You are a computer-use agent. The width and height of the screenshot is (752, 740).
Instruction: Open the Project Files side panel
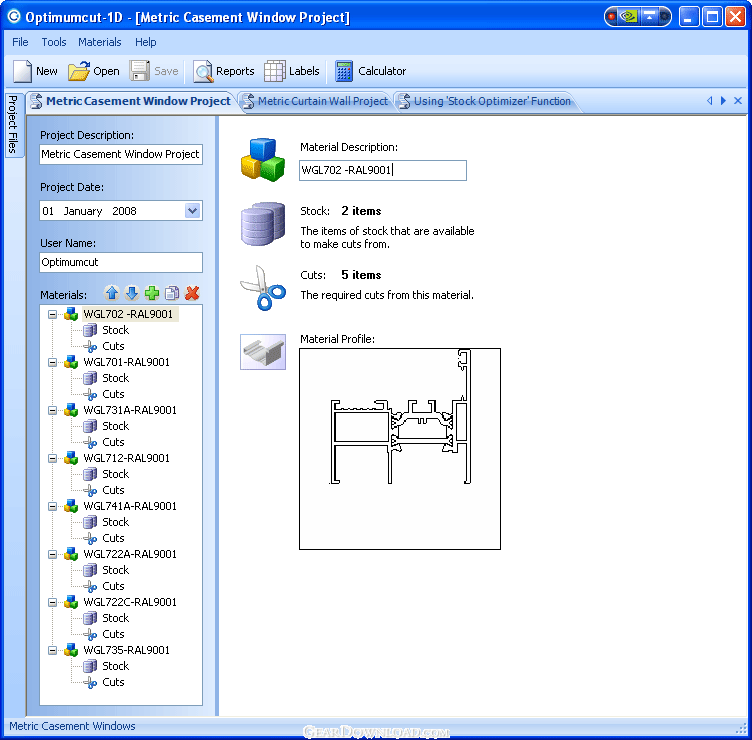12,124
